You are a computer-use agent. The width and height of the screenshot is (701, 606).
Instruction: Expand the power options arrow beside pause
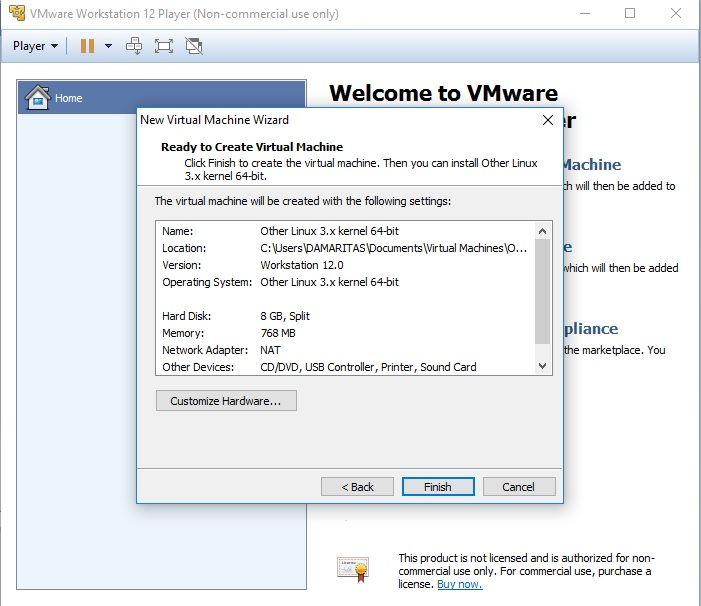pos(108,46)
